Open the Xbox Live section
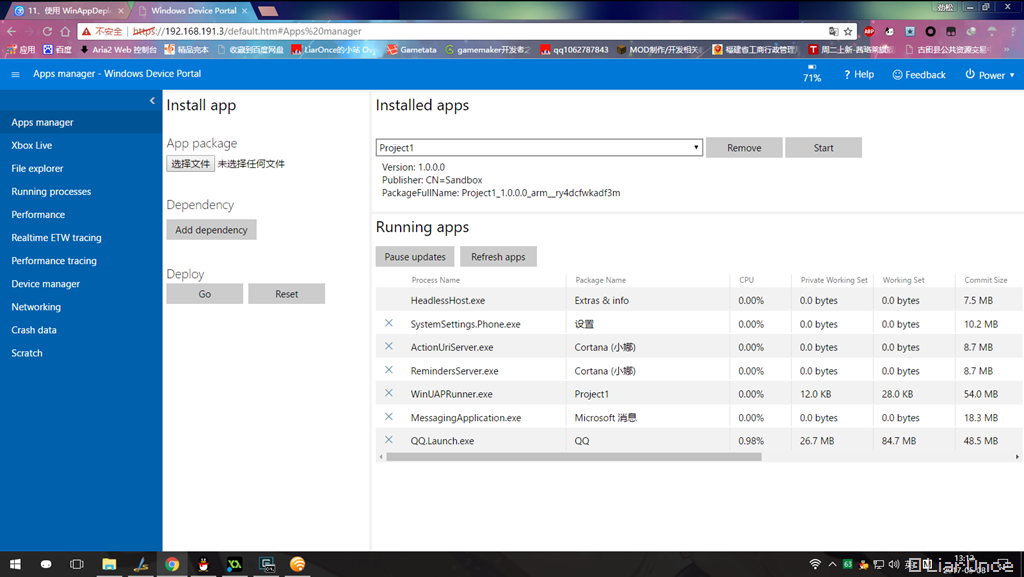The image size is (1024, 577). (31, 146)
